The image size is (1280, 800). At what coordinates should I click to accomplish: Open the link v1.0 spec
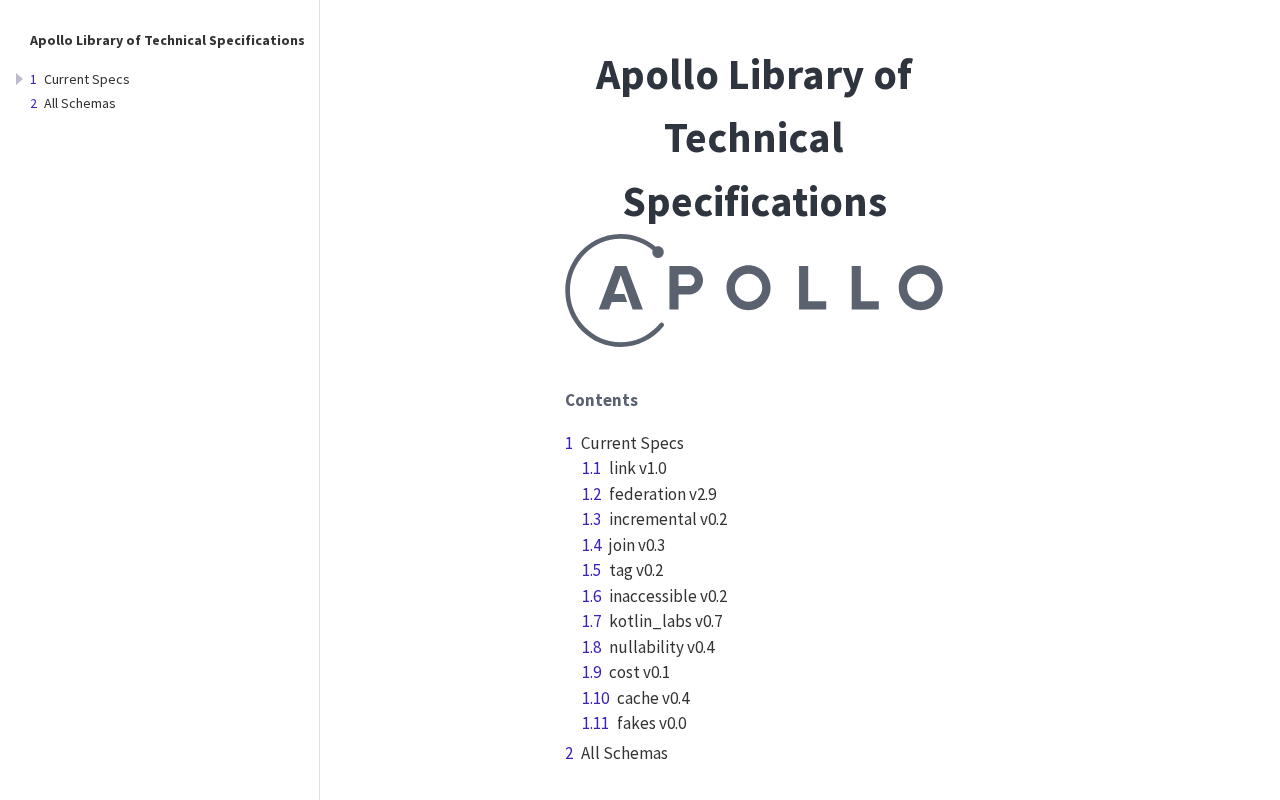(637, 468)
